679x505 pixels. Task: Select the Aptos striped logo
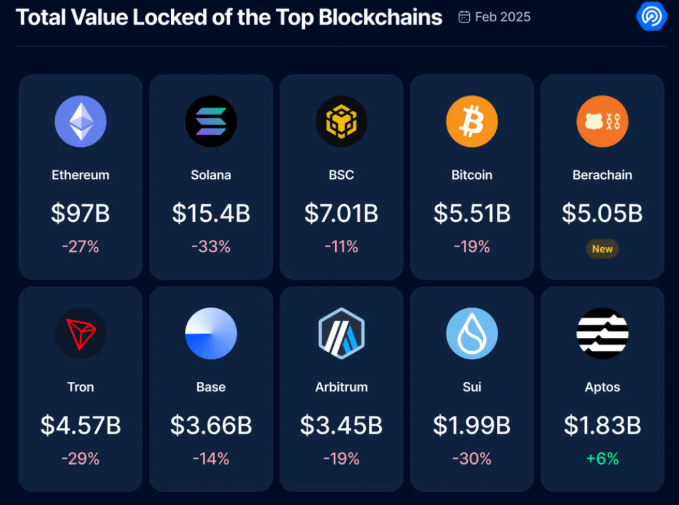point(602,334)
